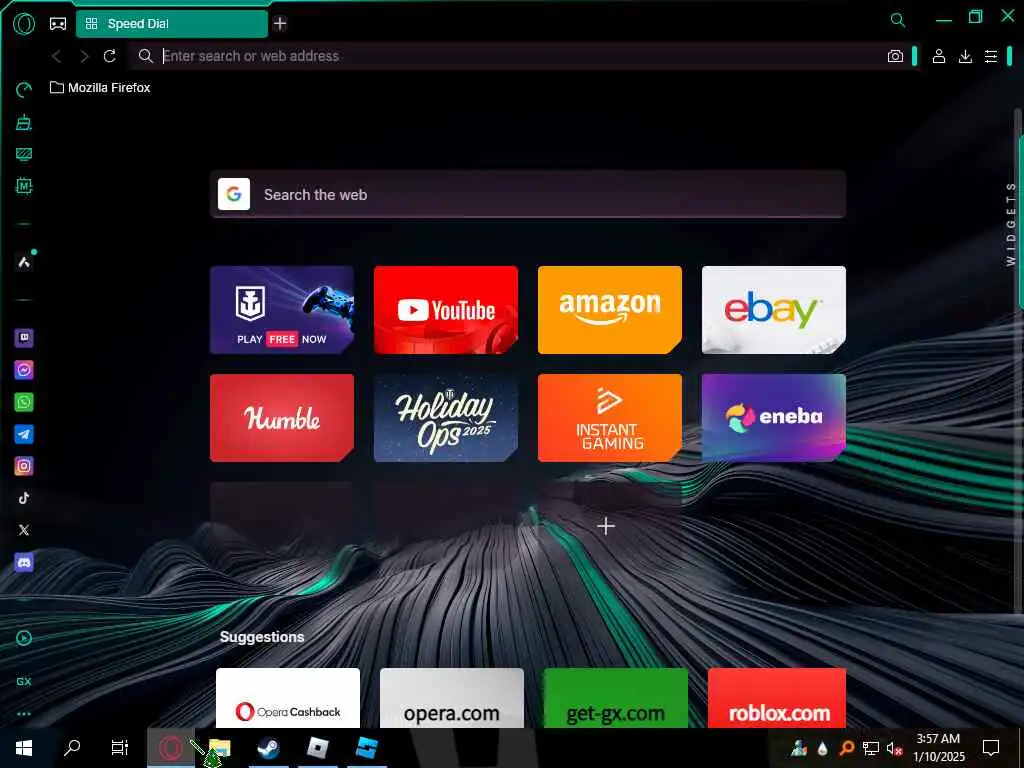The width and height of the screenshot is (1024, 768).
Task: Open the Player sidebar icon
Action: click(24, 638)
